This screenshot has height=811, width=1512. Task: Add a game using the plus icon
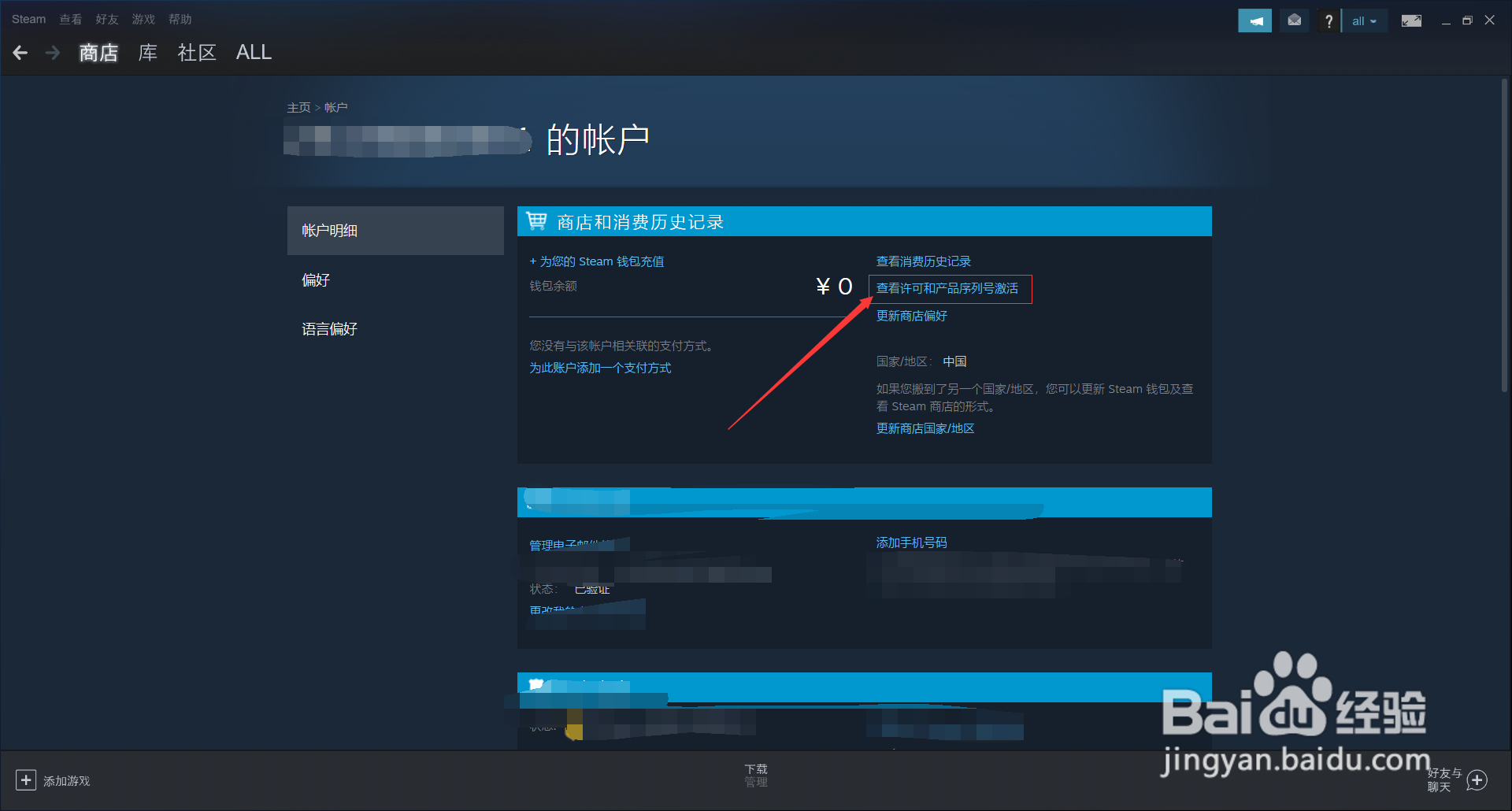(x=26, y=780)
